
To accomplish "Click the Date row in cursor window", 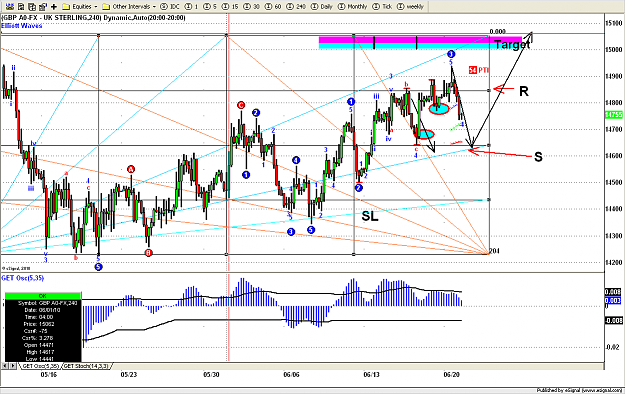I will [43, 310].
